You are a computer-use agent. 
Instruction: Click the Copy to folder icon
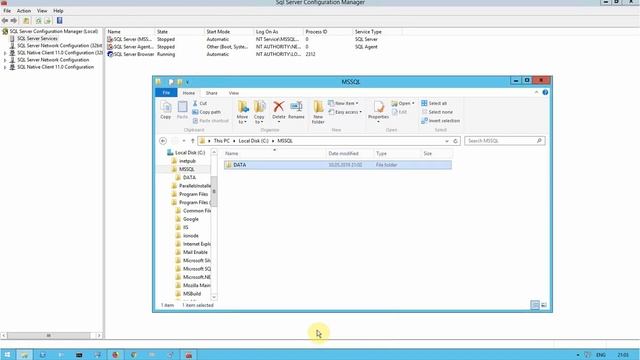coord(259,112)
